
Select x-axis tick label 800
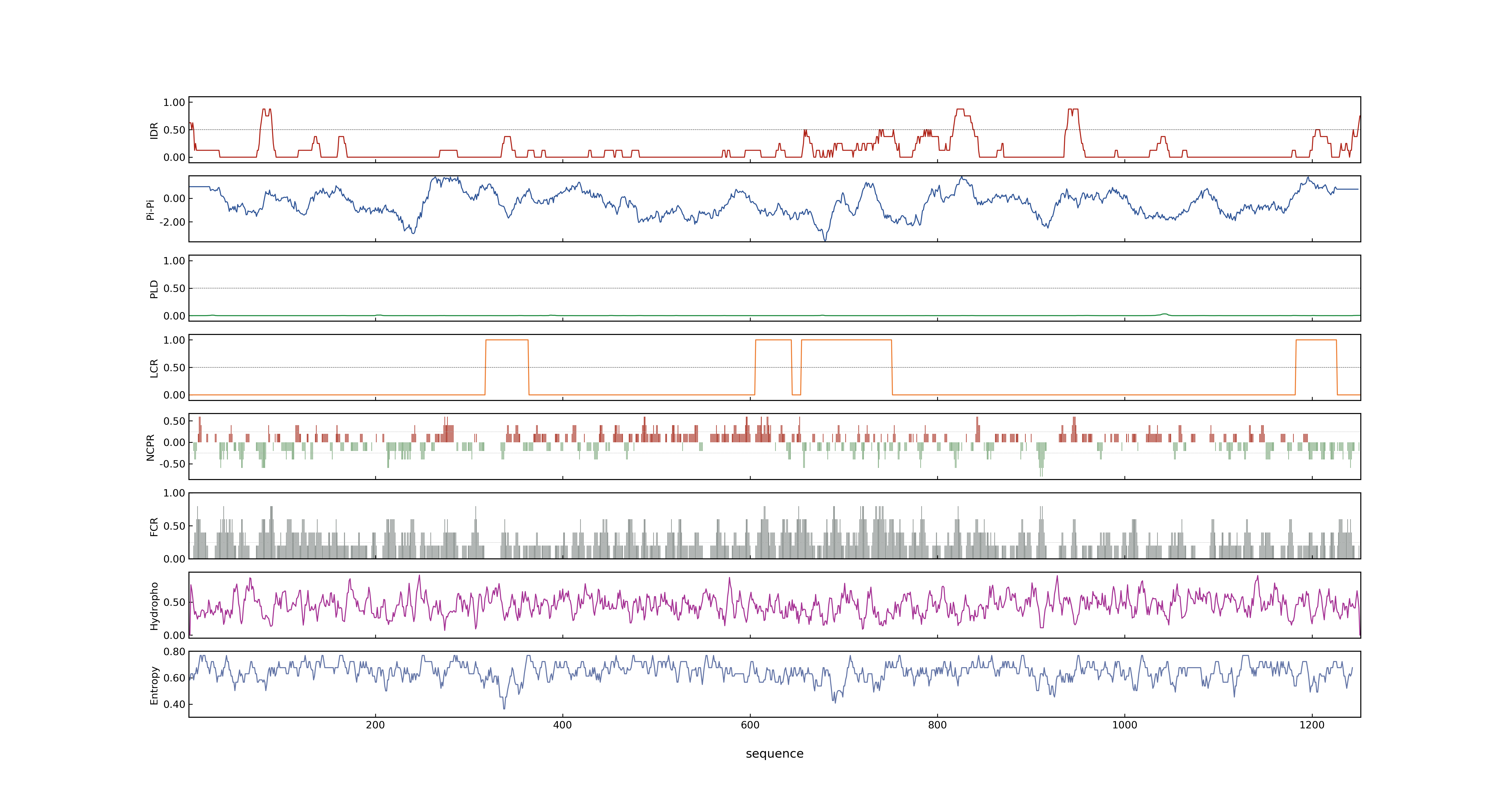pyautogui.click(x=937, y=725)
